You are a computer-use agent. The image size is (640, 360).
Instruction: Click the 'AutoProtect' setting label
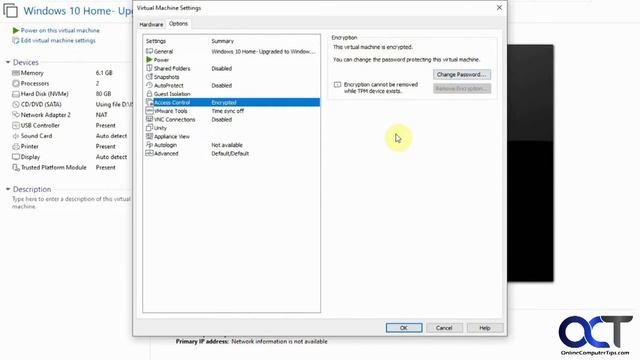169,85
